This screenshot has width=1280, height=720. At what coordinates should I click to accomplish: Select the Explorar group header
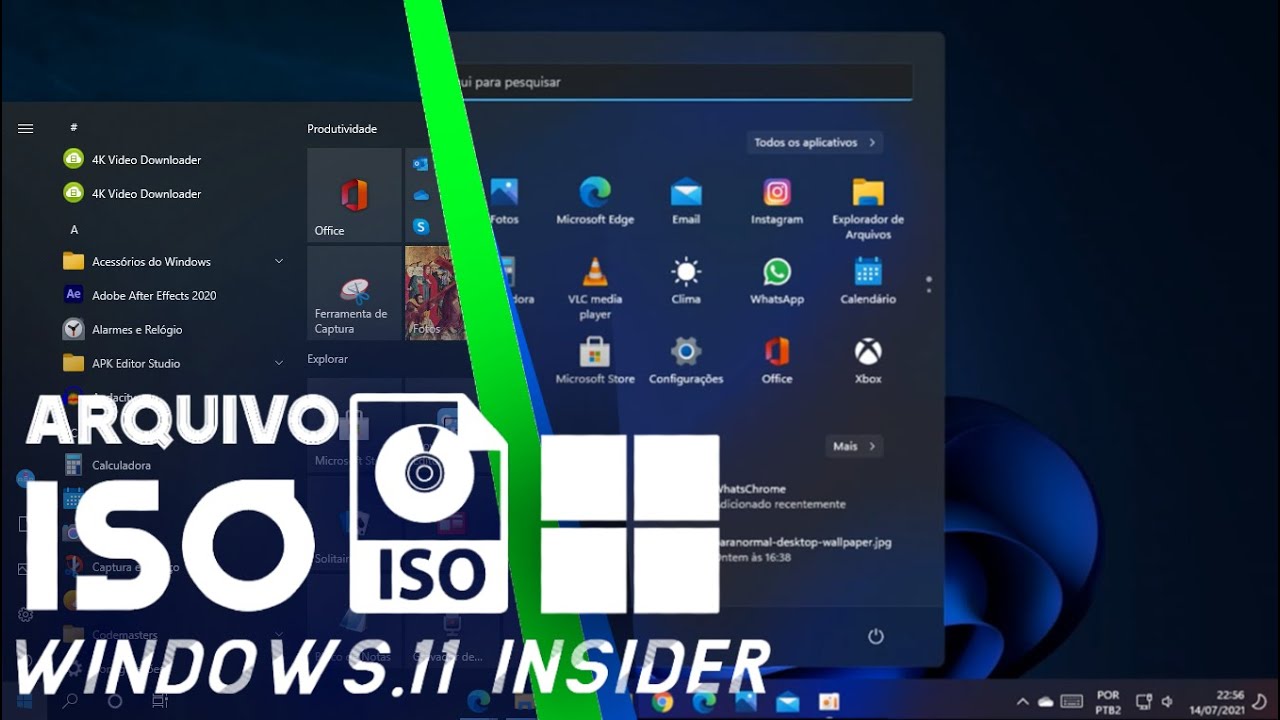coord(327,358)
